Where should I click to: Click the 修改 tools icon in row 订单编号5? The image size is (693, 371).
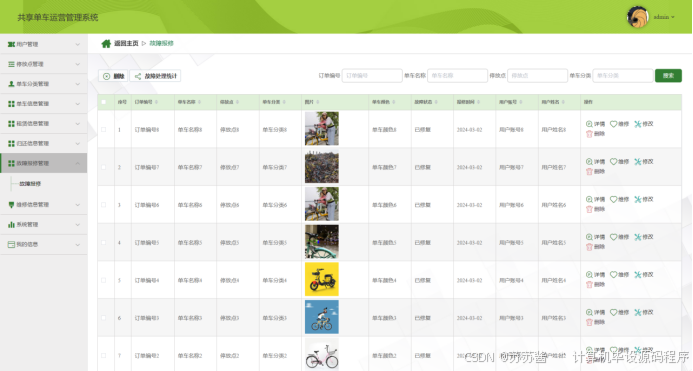pos(637,237)
